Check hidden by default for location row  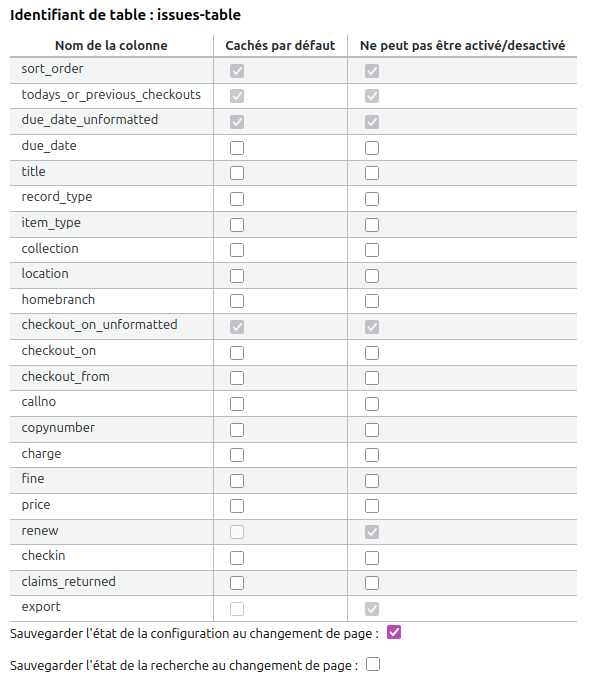237,276
